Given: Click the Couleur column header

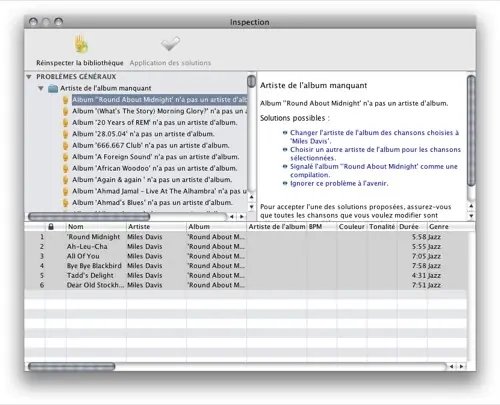Looking at the screenshot, I should click(x=352, y=227).
